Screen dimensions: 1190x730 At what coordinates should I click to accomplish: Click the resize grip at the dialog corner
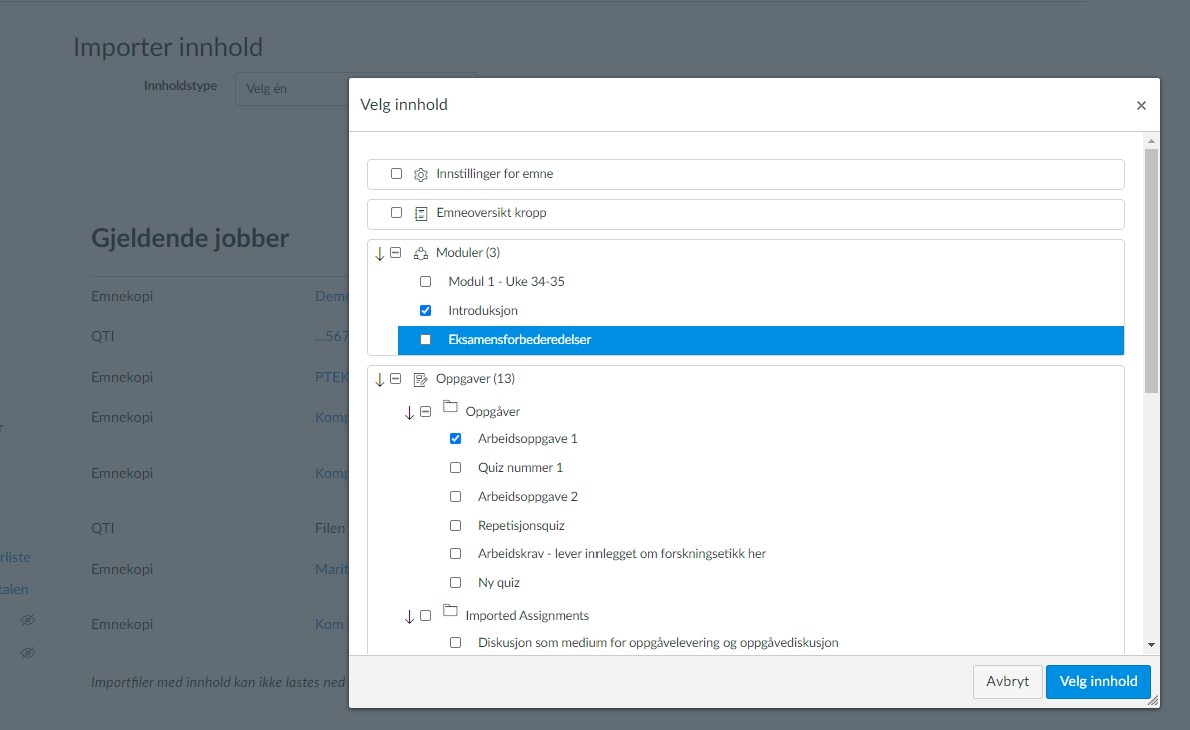1154,701
